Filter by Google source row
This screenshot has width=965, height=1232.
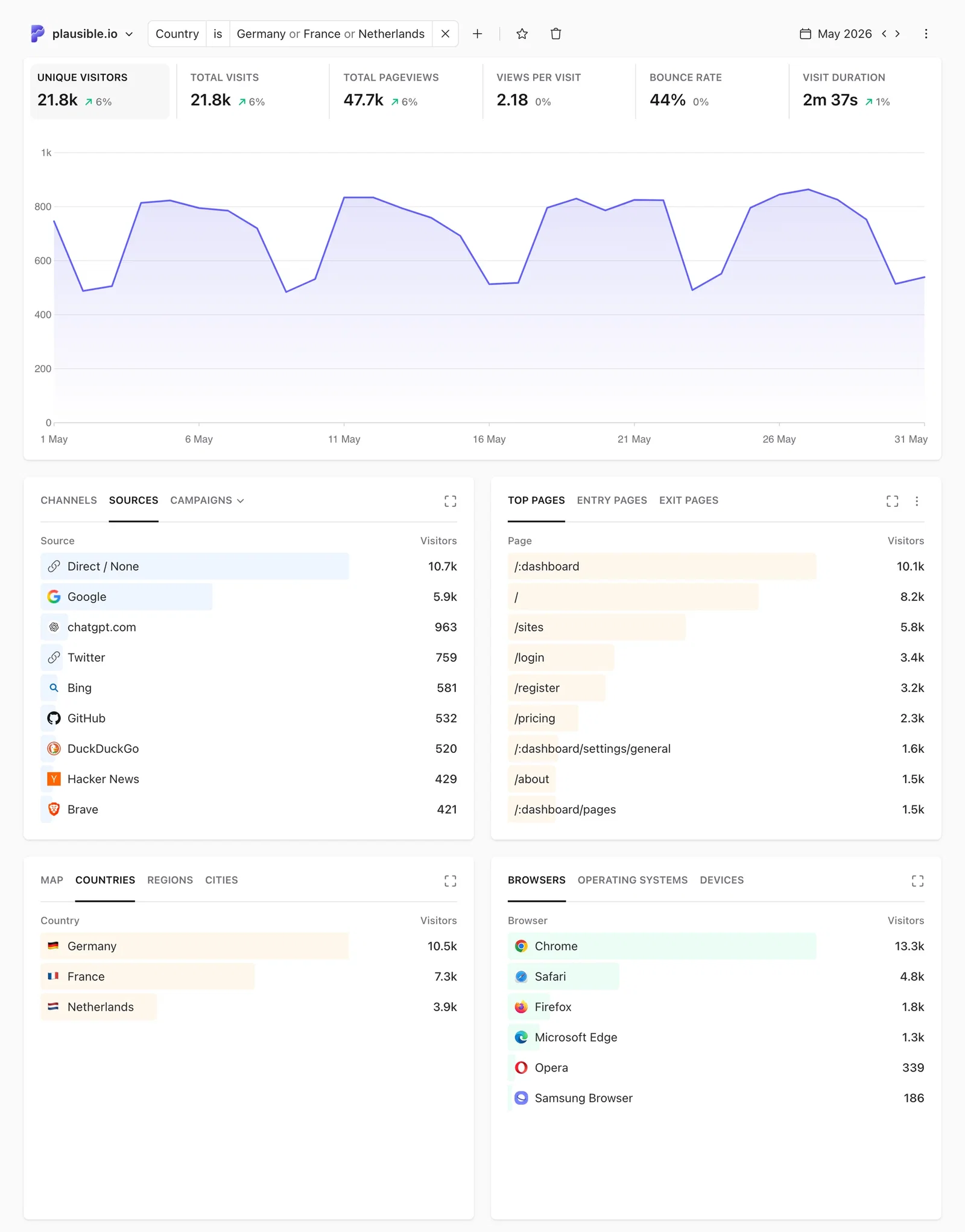pyautogui.click(x=248, y=597)
